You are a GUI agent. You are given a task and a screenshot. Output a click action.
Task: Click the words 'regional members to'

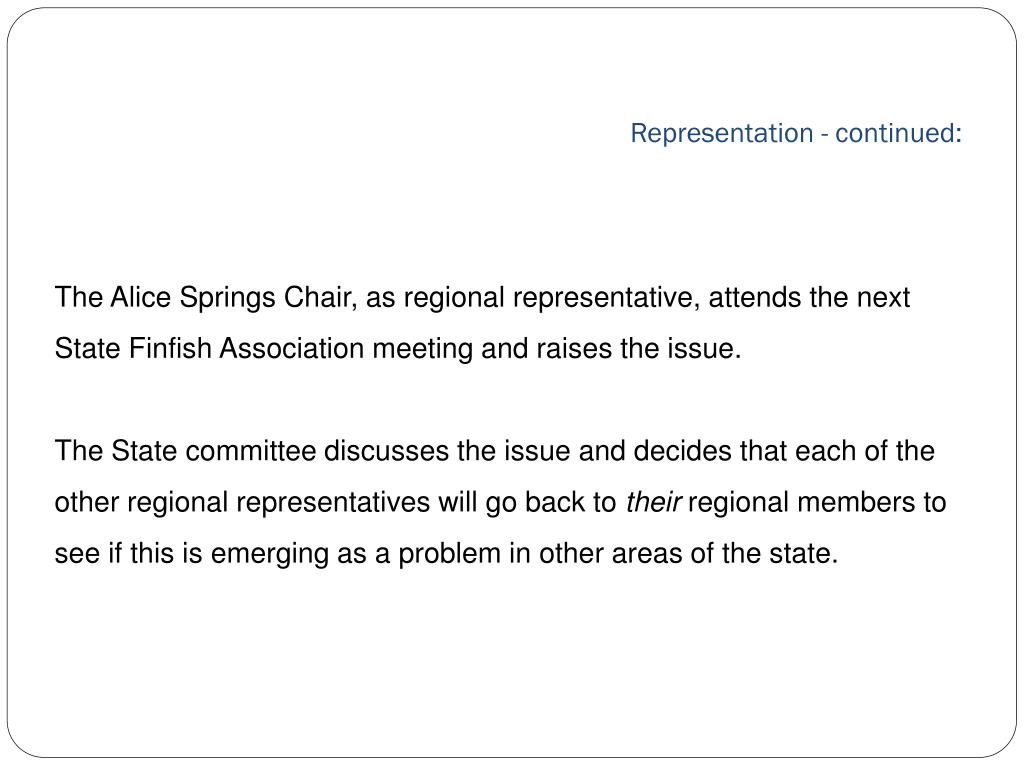click(817, 503)
